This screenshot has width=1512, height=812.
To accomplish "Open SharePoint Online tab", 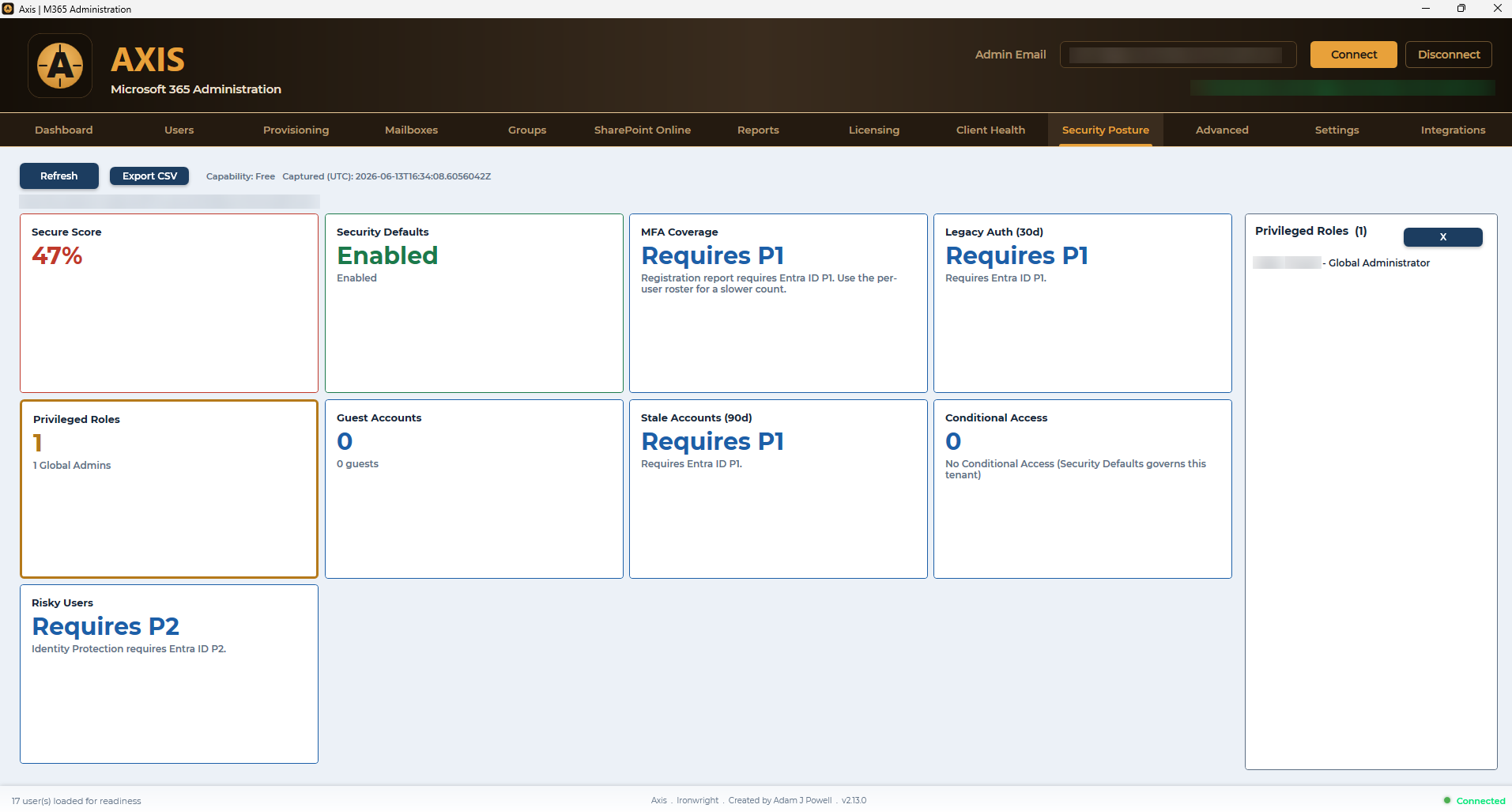I will click(x=643, y=130).
